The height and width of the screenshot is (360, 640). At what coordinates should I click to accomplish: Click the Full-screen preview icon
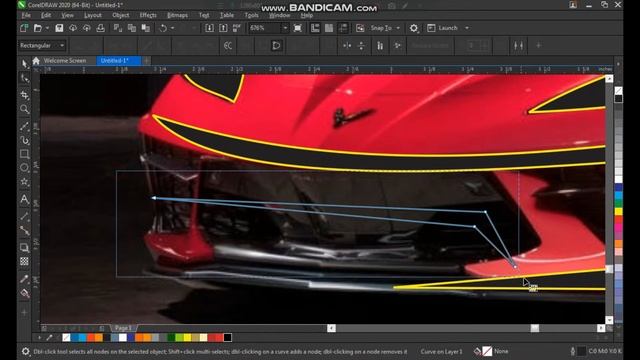tap(298, 28)
